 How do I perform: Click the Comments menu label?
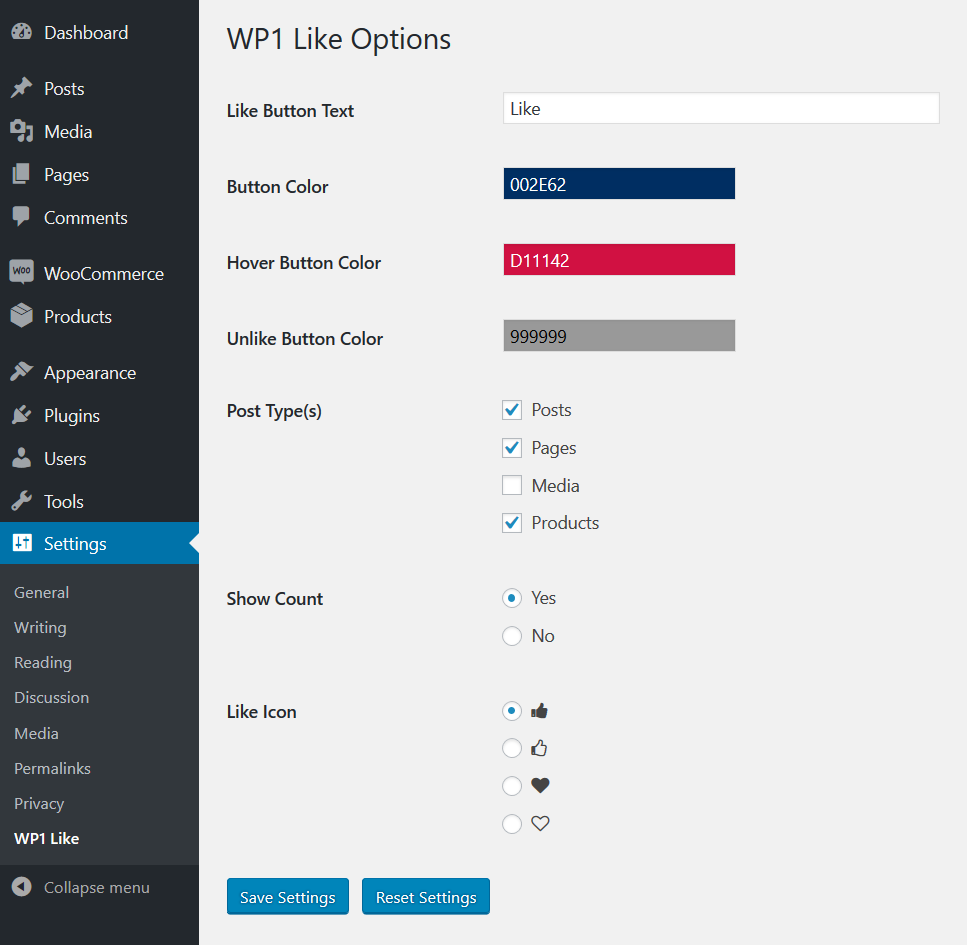86,218
